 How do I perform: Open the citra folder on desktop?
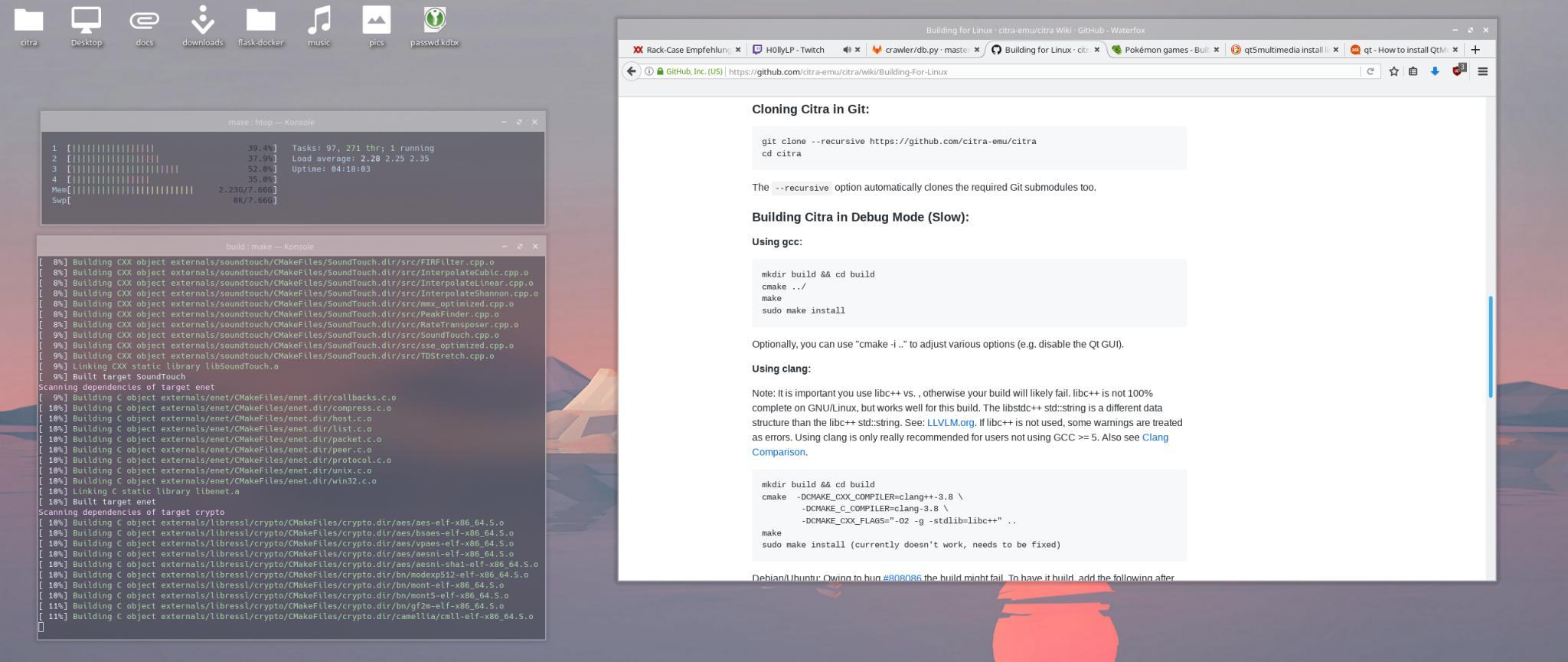click(x=29, y=26)
